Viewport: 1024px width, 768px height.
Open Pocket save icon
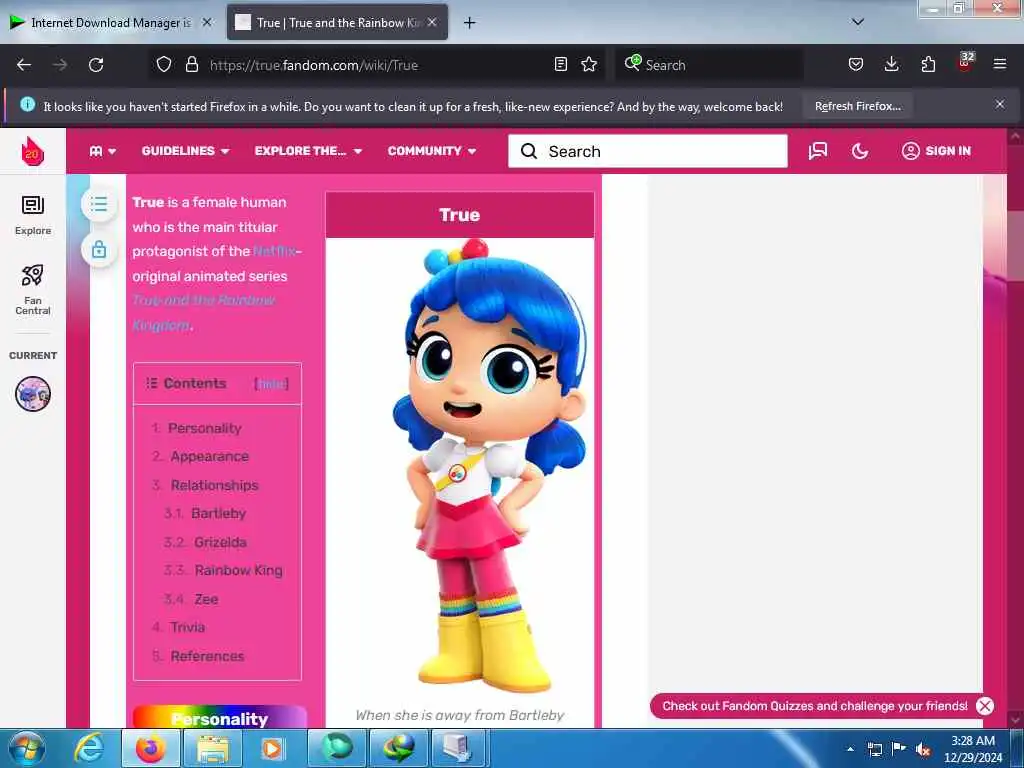[x=856, y=64]
